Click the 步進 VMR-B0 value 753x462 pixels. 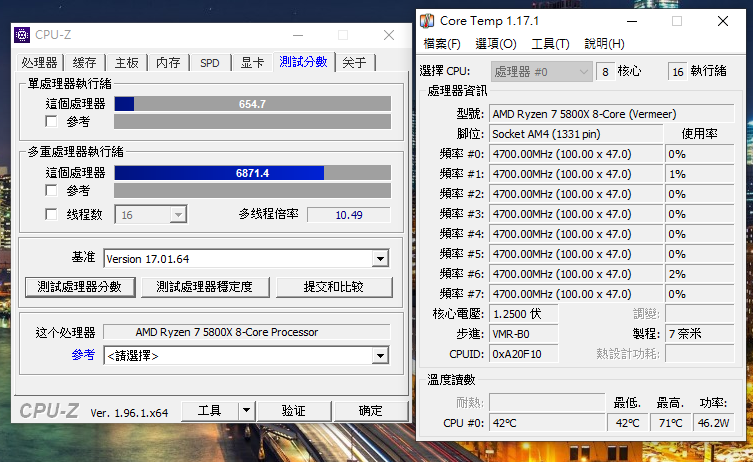(524, 334)
